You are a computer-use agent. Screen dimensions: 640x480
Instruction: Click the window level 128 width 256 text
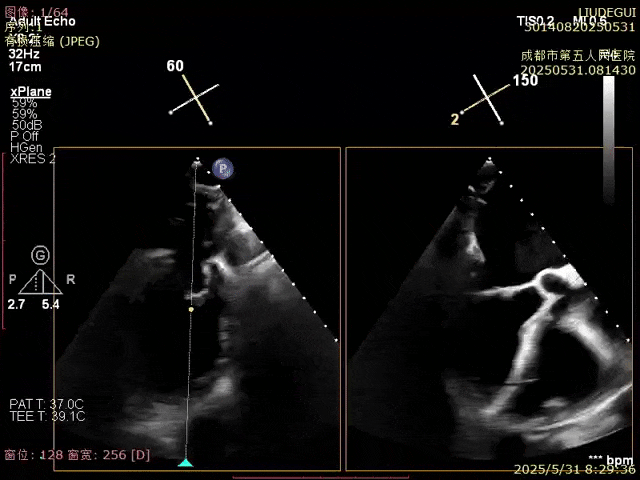click(78, 455)
